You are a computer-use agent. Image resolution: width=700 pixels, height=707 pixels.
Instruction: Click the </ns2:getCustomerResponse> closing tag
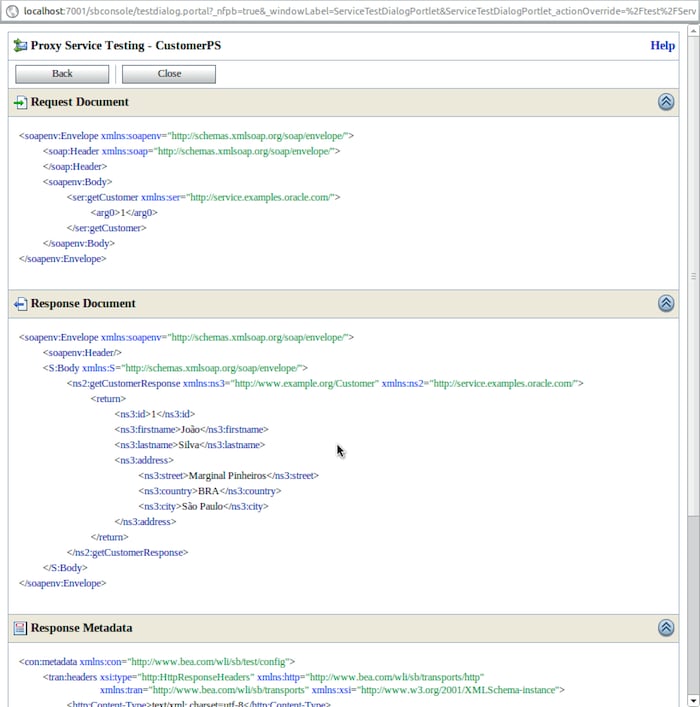[127, 552]
